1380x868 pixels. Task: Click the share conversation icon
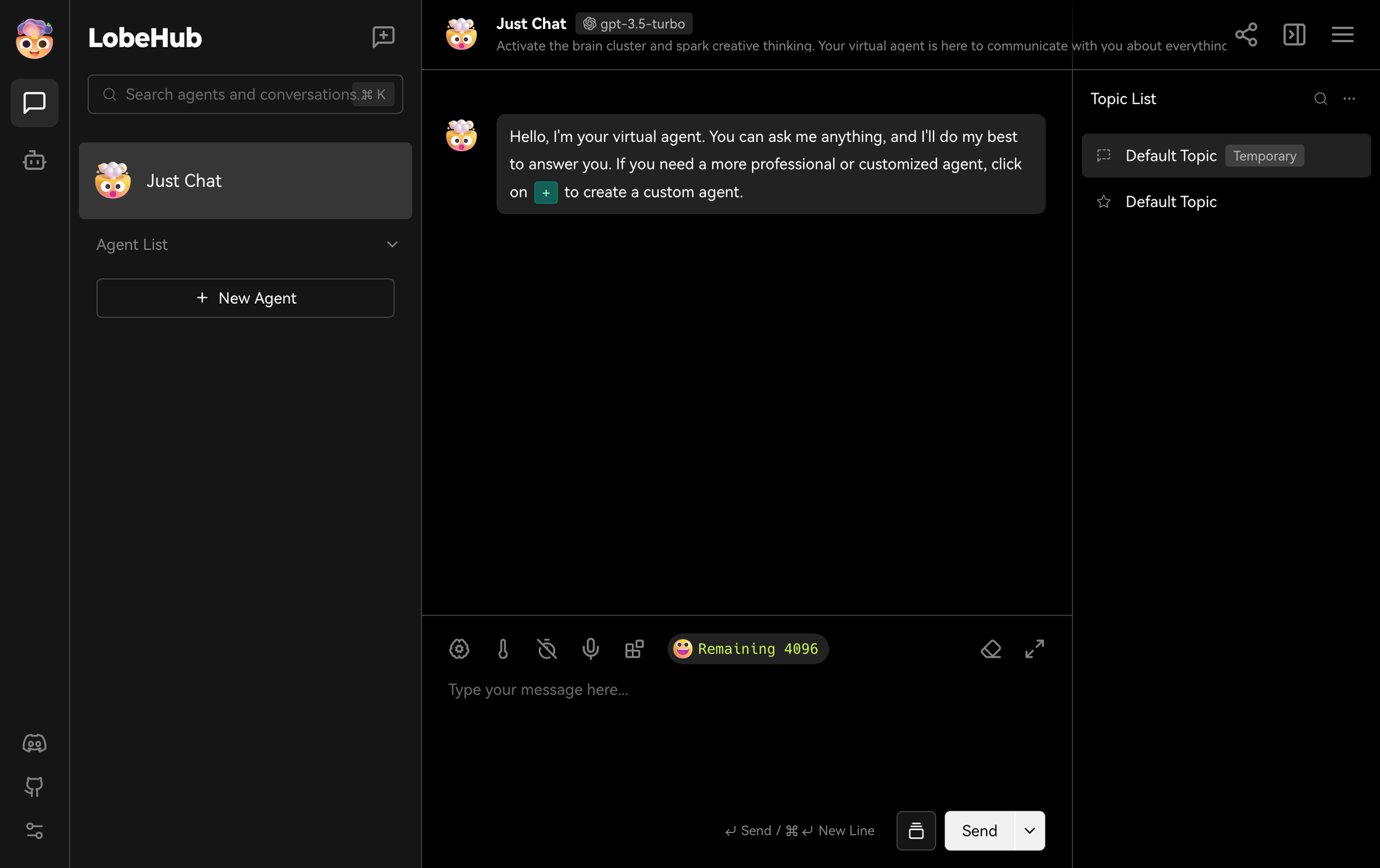[1245, 33]
